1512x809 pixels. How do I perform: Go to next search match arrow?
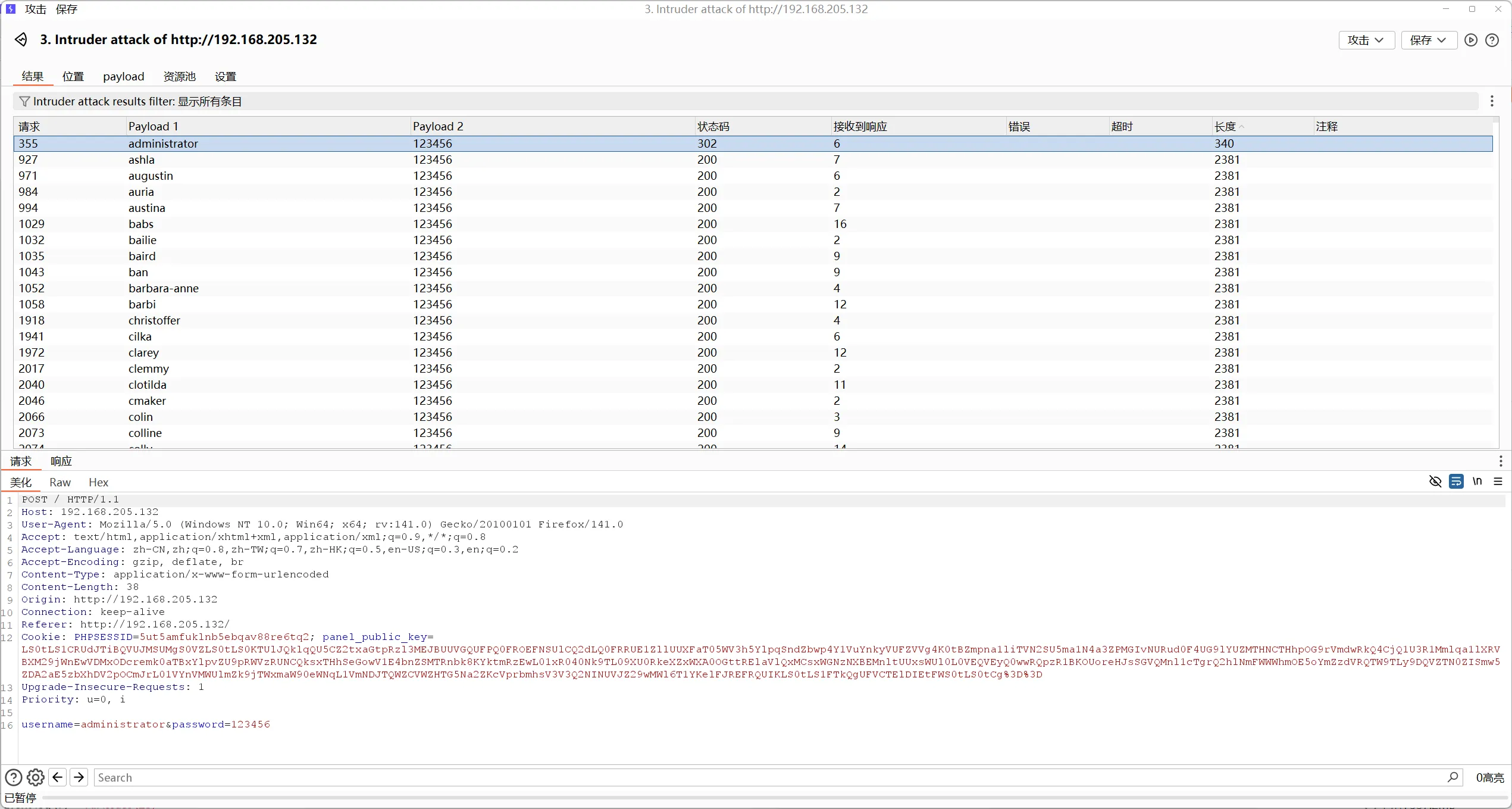(x=79, y=777)
